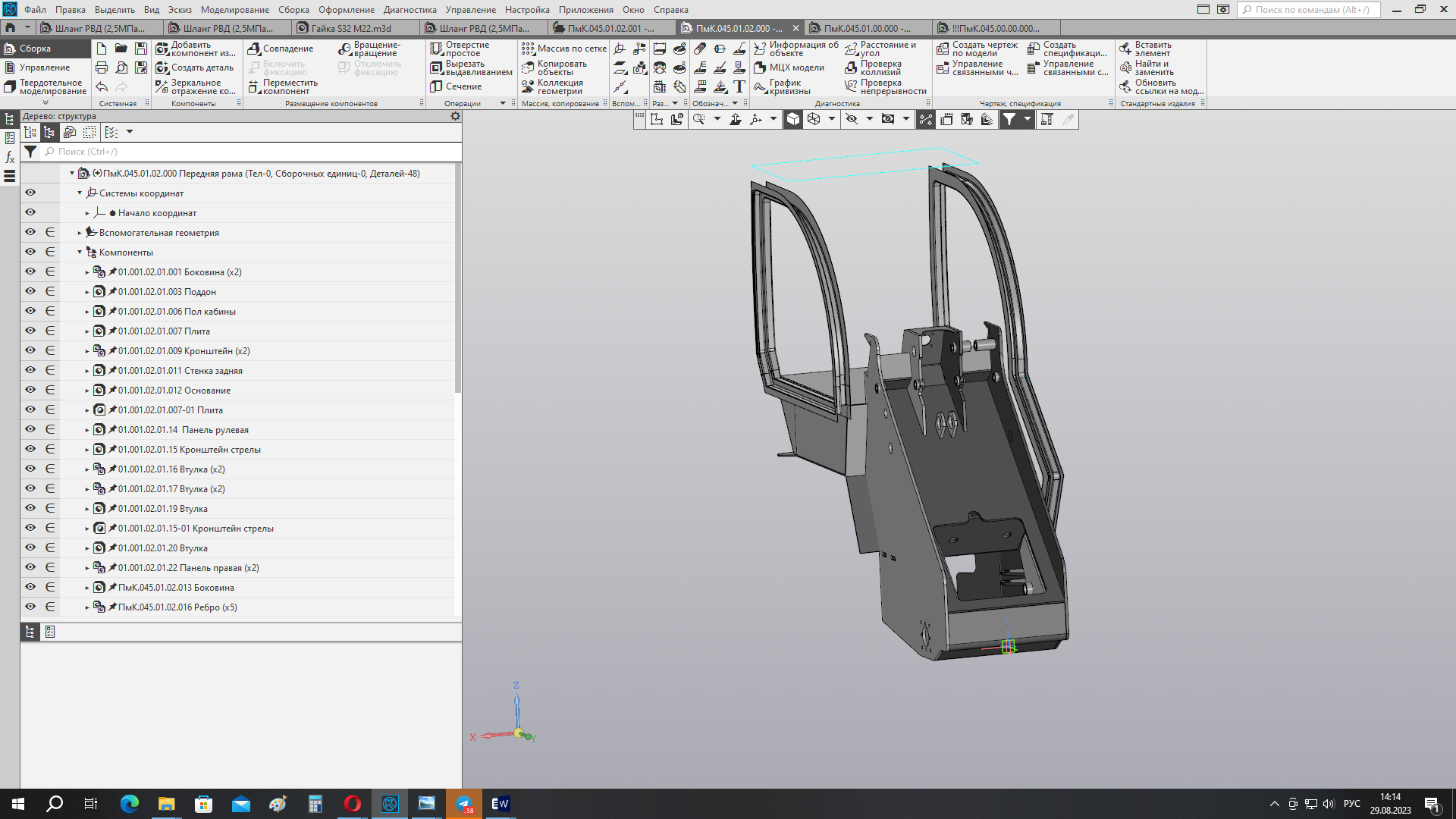Collapse the Компоненты tree node
1456x819 pixels.
pos(80,253)
